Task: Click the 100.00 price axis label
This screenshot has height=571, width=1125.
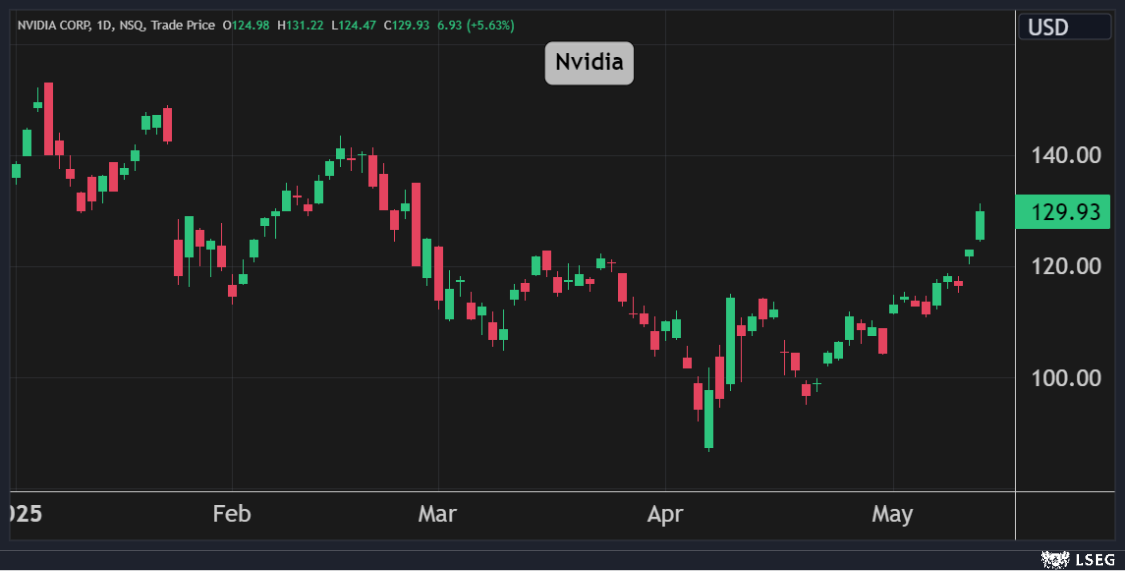Action: point(1065,378)
